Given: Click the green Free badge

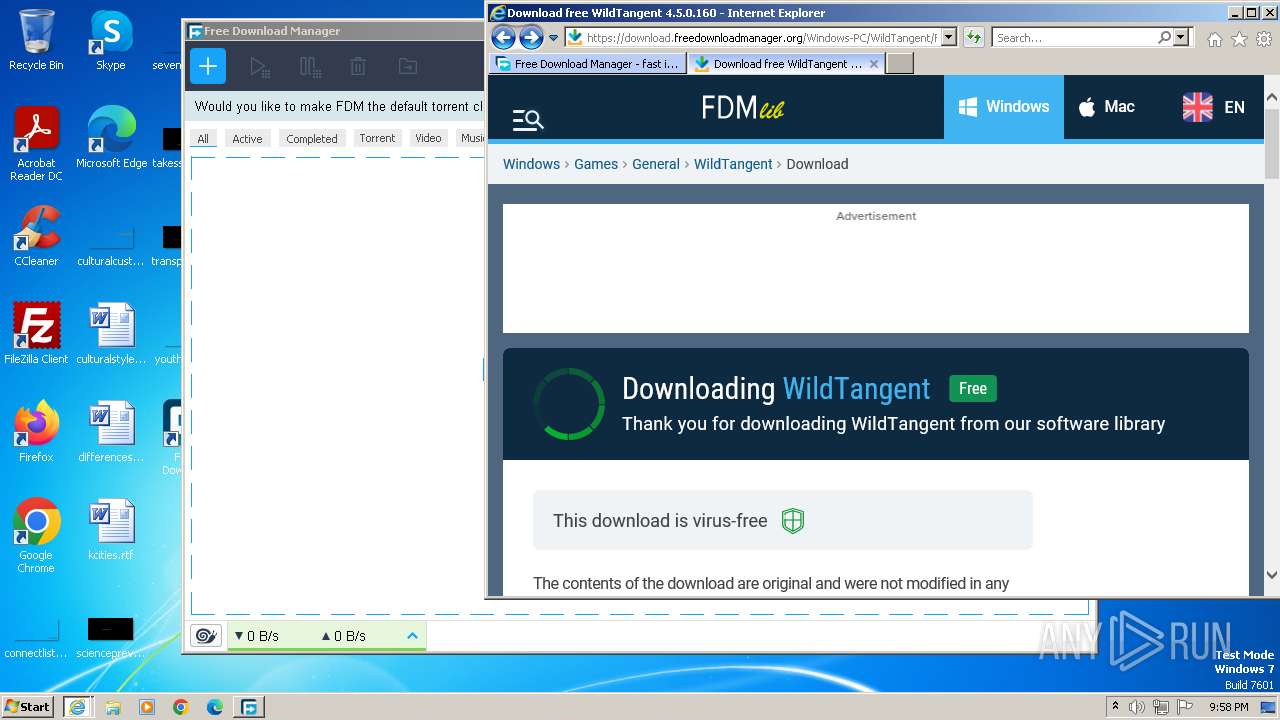Looking at the screenshot, I should [x=973, y=389].
